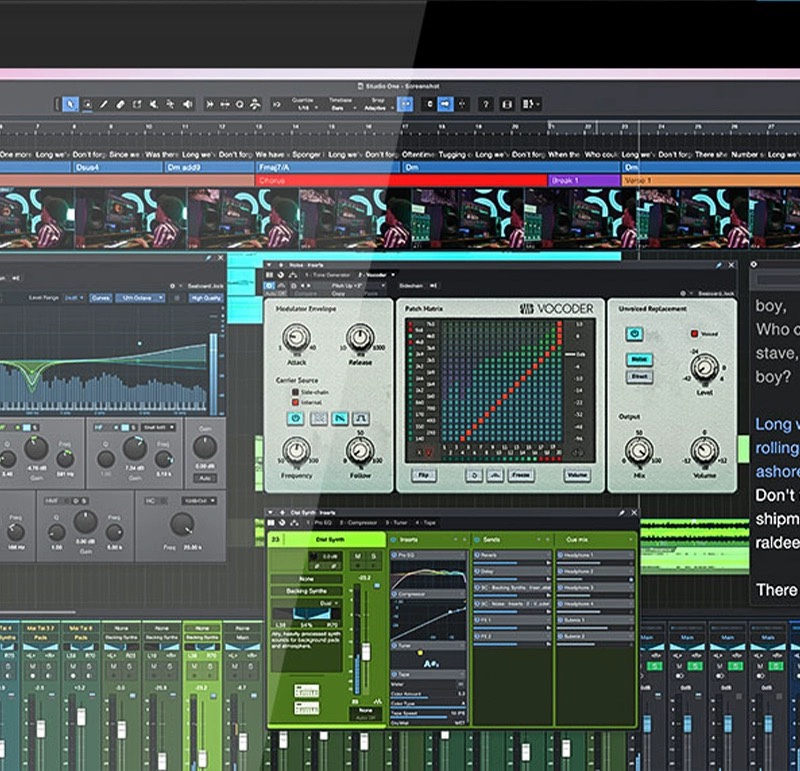Toggle the Reverb send power icon
This screenshot has height=771, width=800.
click(477, 555)
